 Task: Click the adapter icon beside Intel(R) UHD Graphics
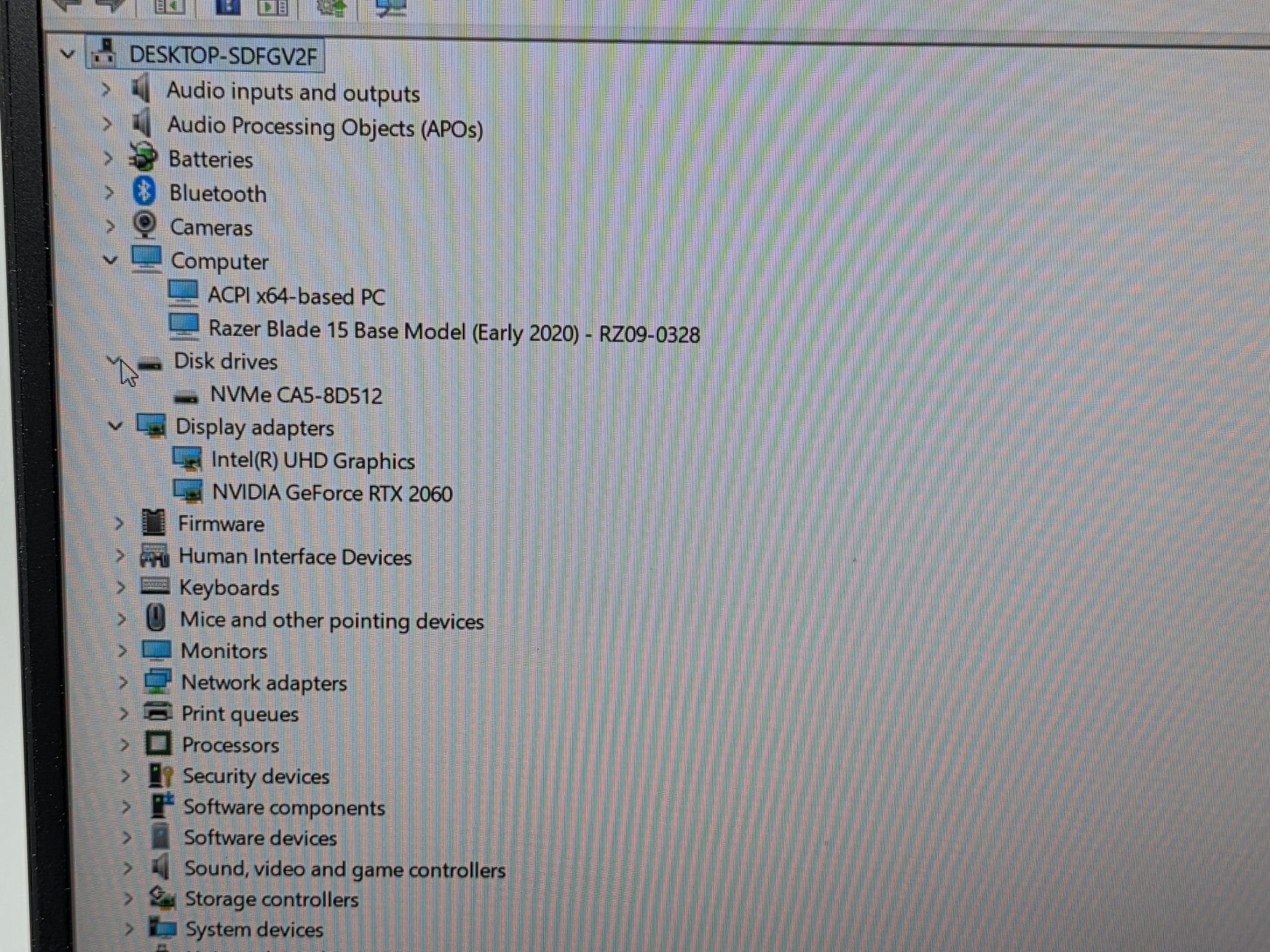point(187,459)
